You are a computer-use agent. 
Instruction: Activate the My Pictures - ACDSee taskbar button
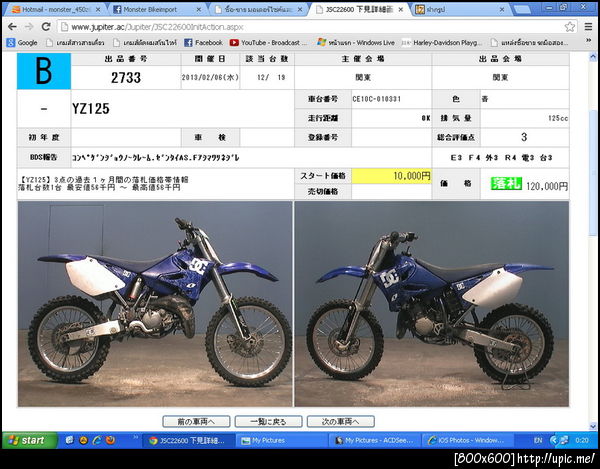(x=374, y=440)
